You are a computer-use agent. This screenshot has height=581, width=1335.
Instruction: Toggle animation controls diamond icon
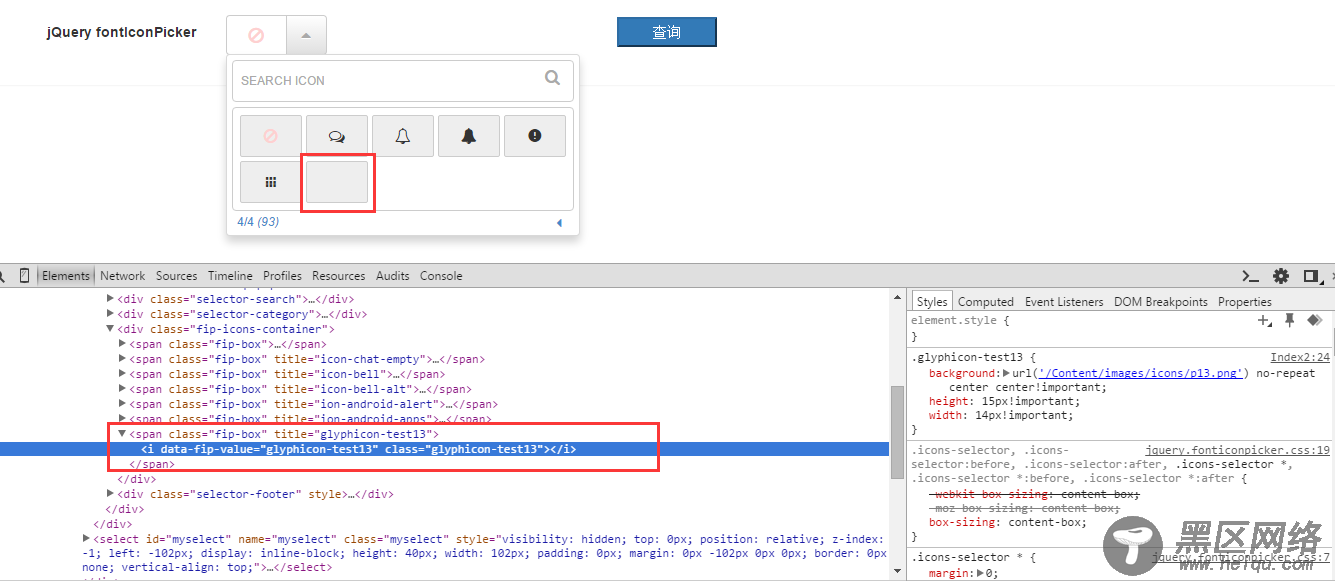point(1315,320)
